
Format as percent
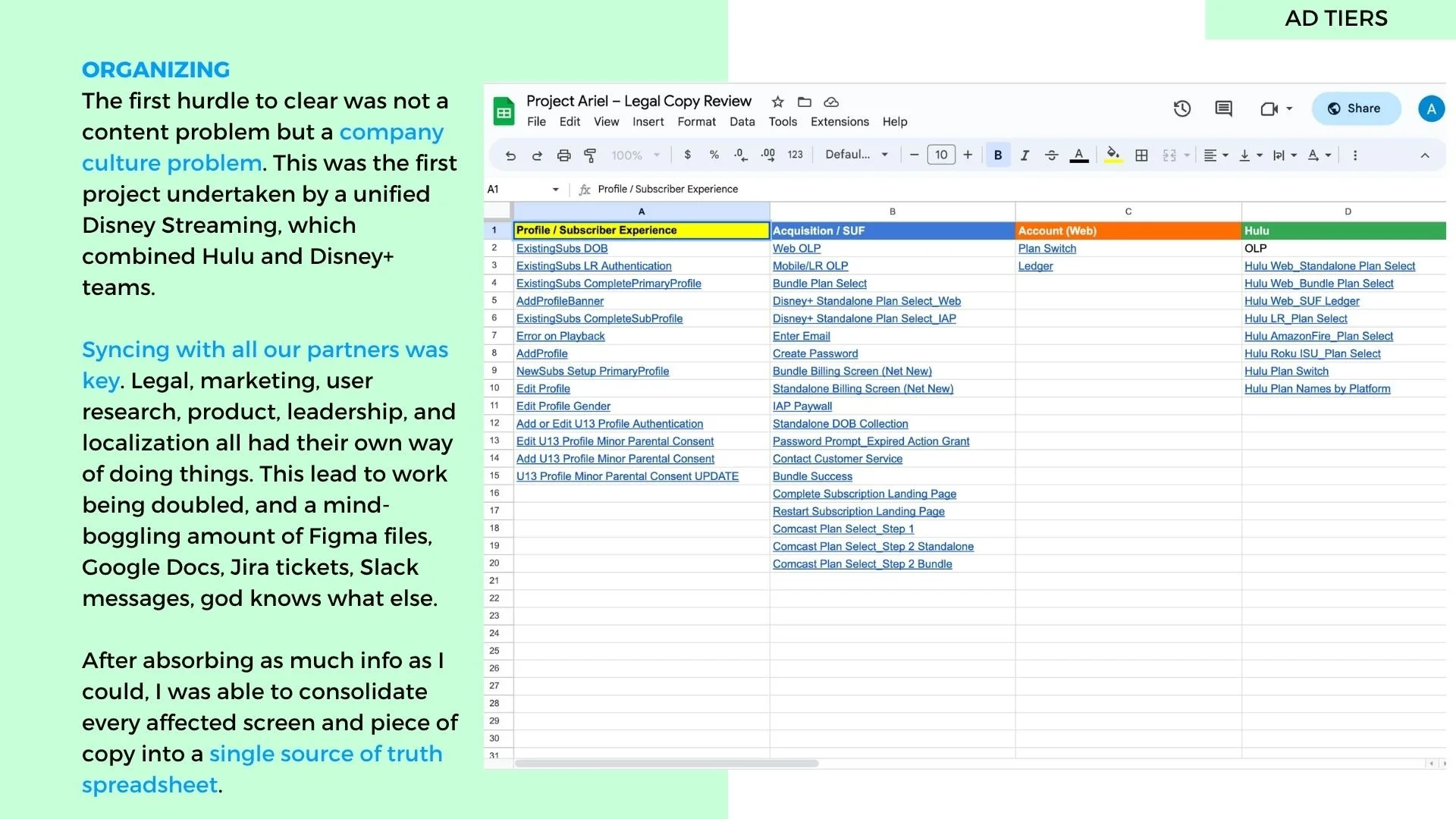click(x=714, y=155)
